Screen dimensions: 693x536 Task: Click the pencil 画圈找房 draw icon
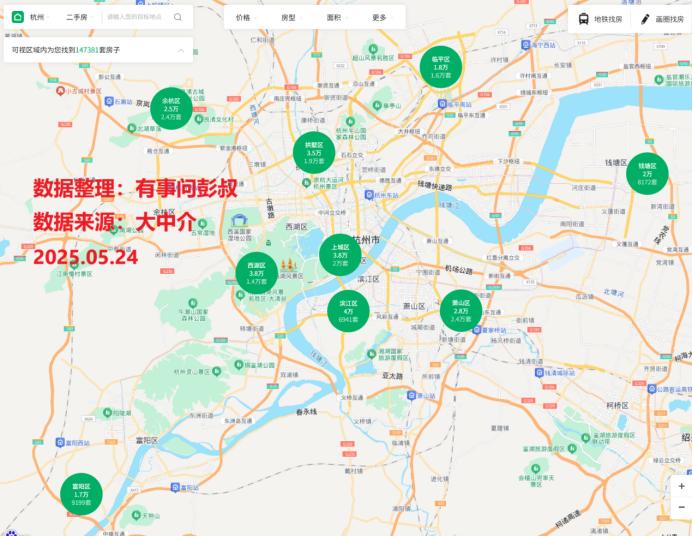pyautogui.click(x=645, y=18)
